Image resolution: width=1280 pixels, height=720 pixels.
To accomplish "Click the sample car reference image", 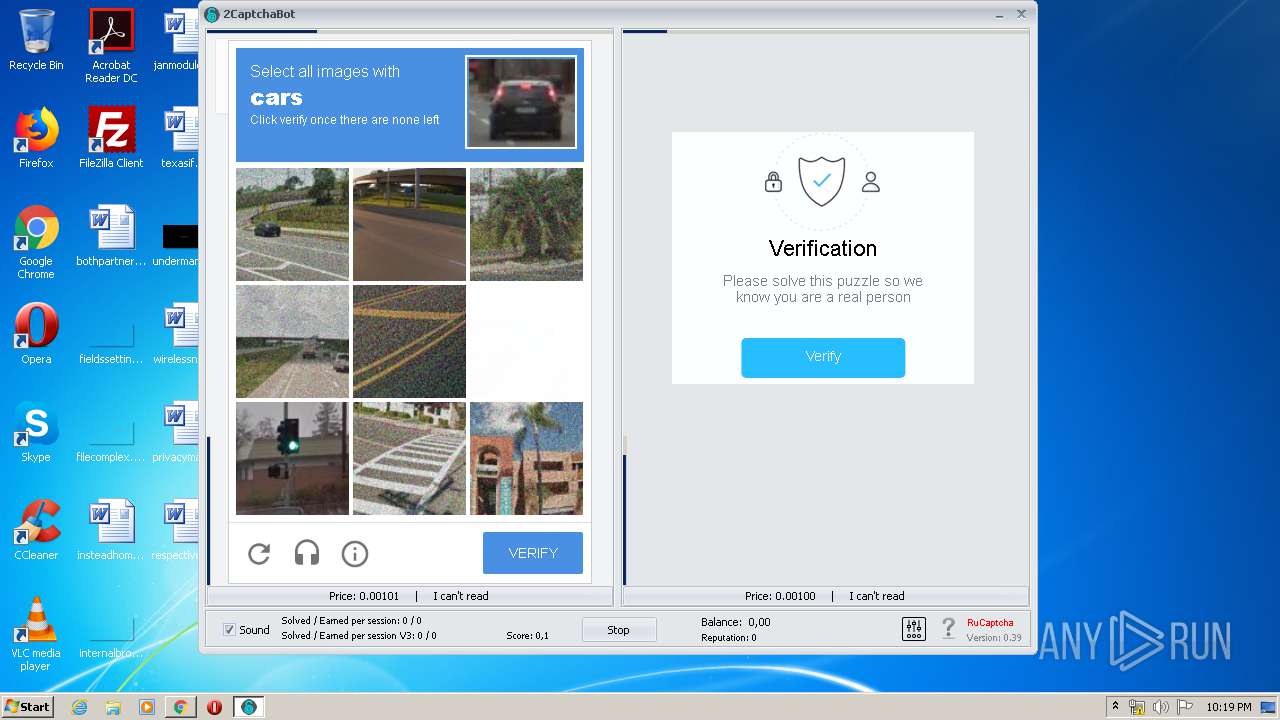I will pos(521,102).
